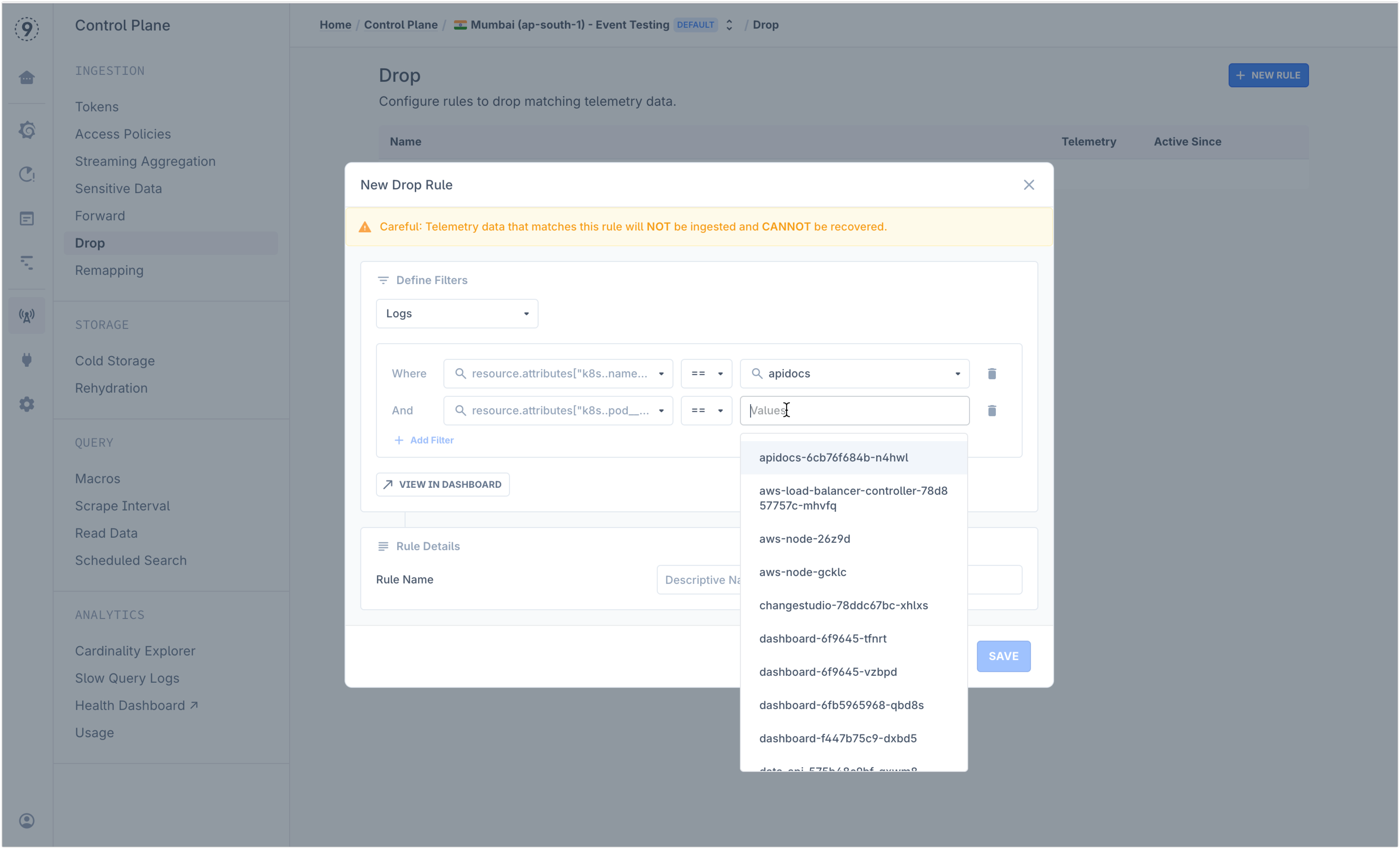Click the filter icon next to Define Filters
Viewport: 1400px width, 849px height.
point(383,280)
